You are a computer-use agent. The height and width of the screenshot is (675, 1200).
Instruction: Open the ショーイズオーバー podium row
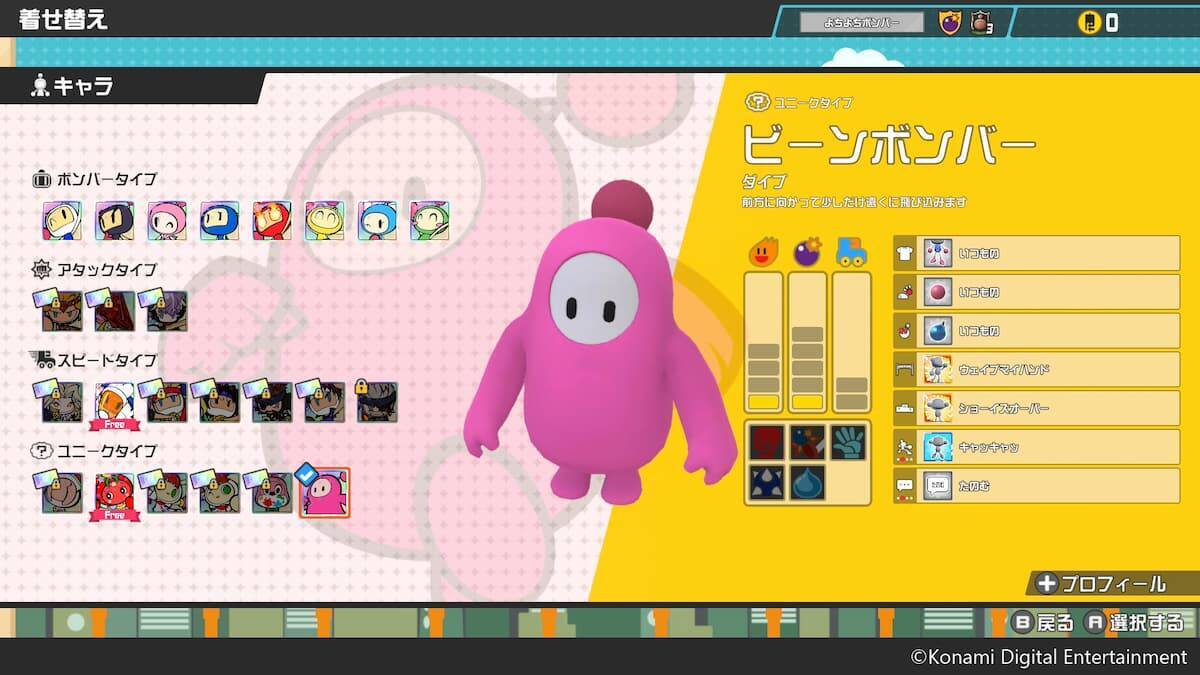coord(1037,408)
